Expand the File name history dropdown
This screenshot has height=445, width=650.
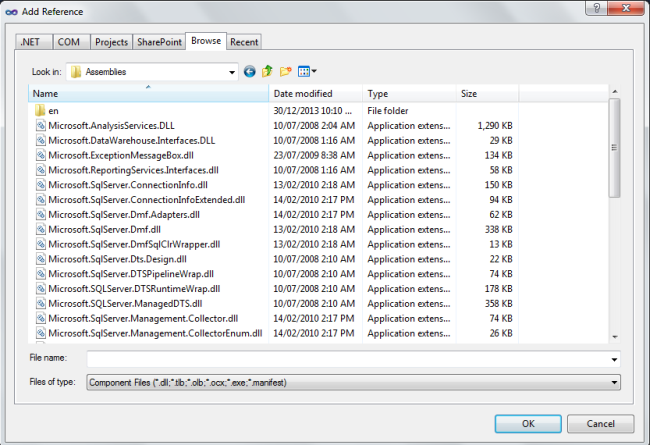614,359
